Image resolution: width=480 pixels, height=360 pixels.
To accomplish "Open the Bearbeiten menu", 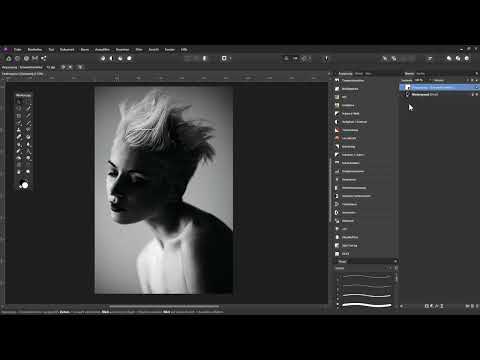I will coord(35,49).
